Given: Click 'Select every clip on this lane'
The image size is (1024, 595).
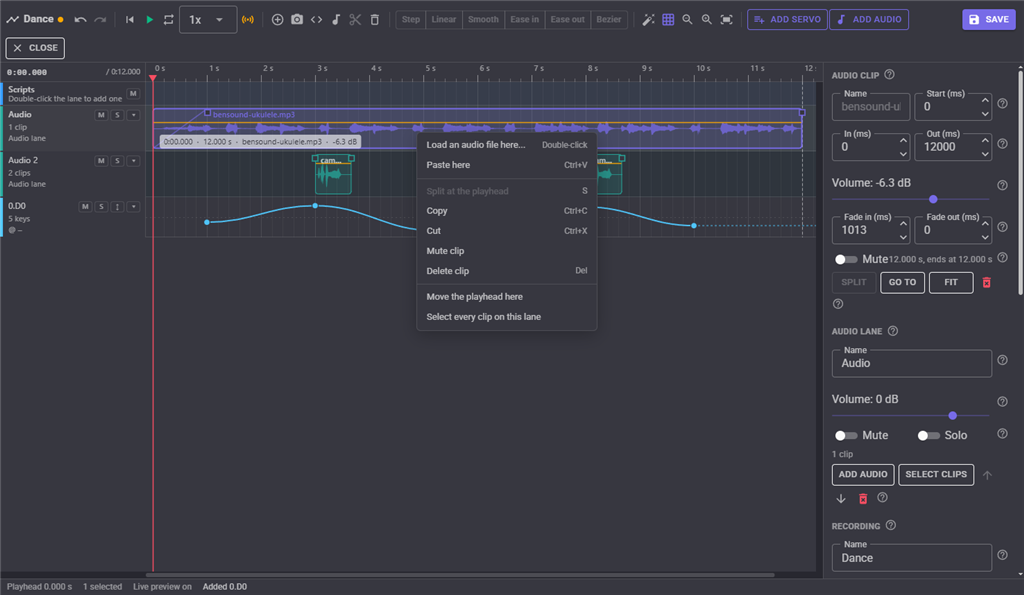Looking at the screenshot, I should [507, 317].
